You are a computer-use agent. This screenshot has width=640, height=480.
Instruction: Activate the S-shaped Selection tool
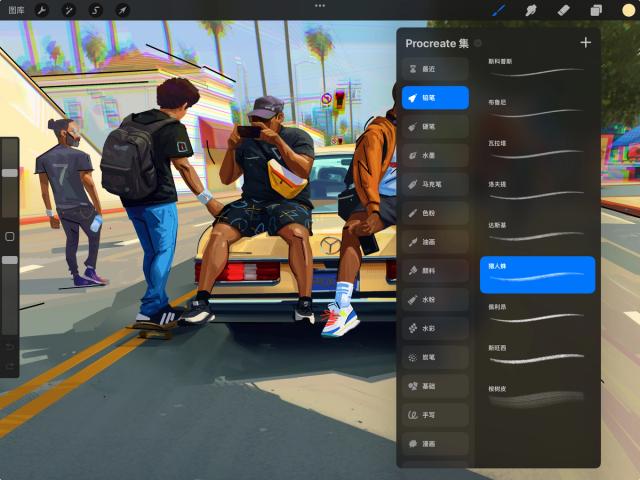(96, 10)
